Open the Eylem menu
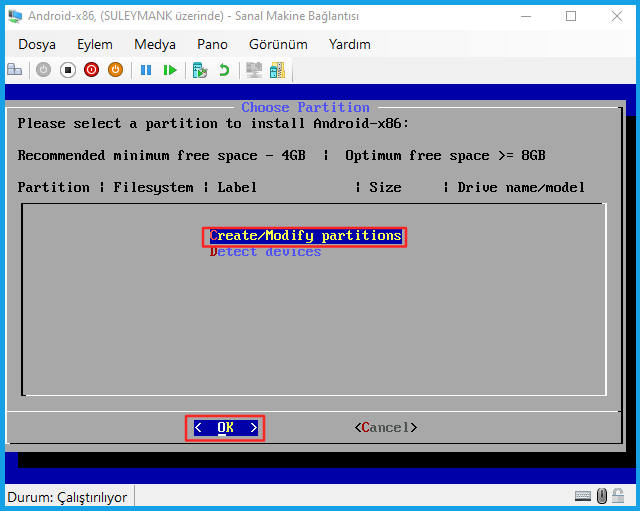Viewport: 640px width, 511px height. pos(95,44)
